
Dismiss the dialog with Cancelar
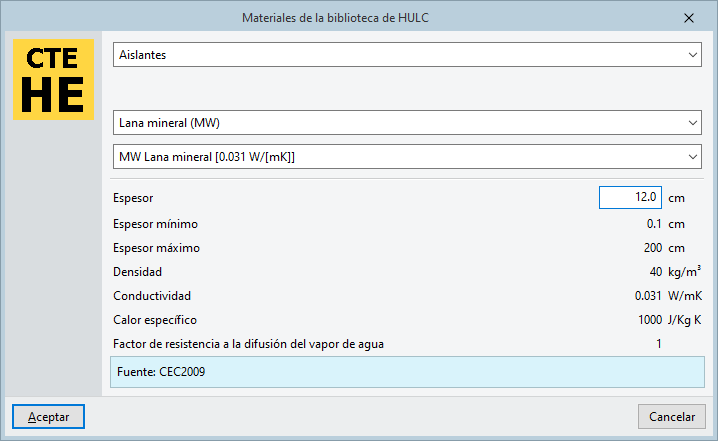tap(672, 417)
